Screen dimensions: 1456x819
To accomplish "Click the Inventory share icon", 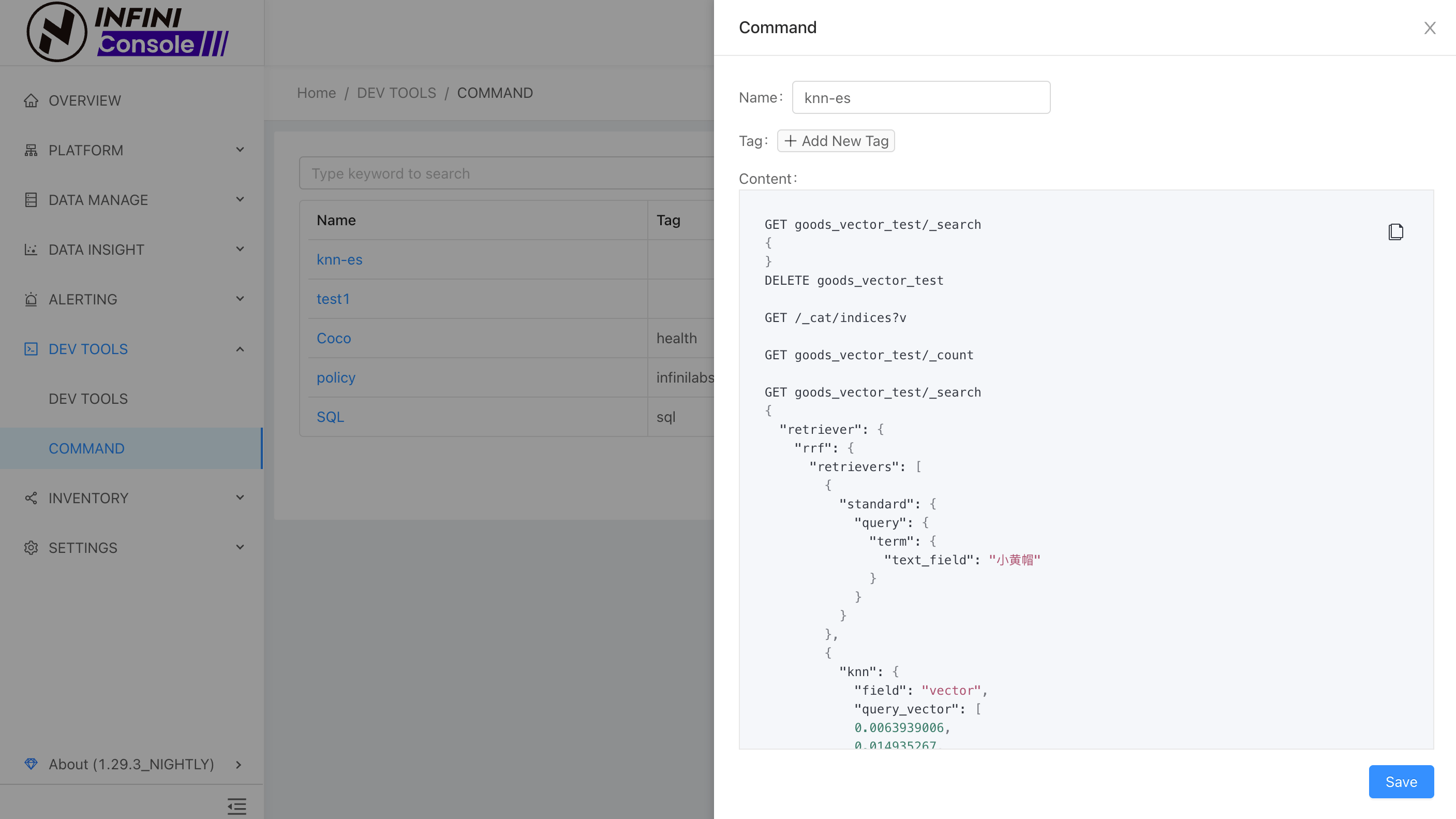I will (31, 499).
